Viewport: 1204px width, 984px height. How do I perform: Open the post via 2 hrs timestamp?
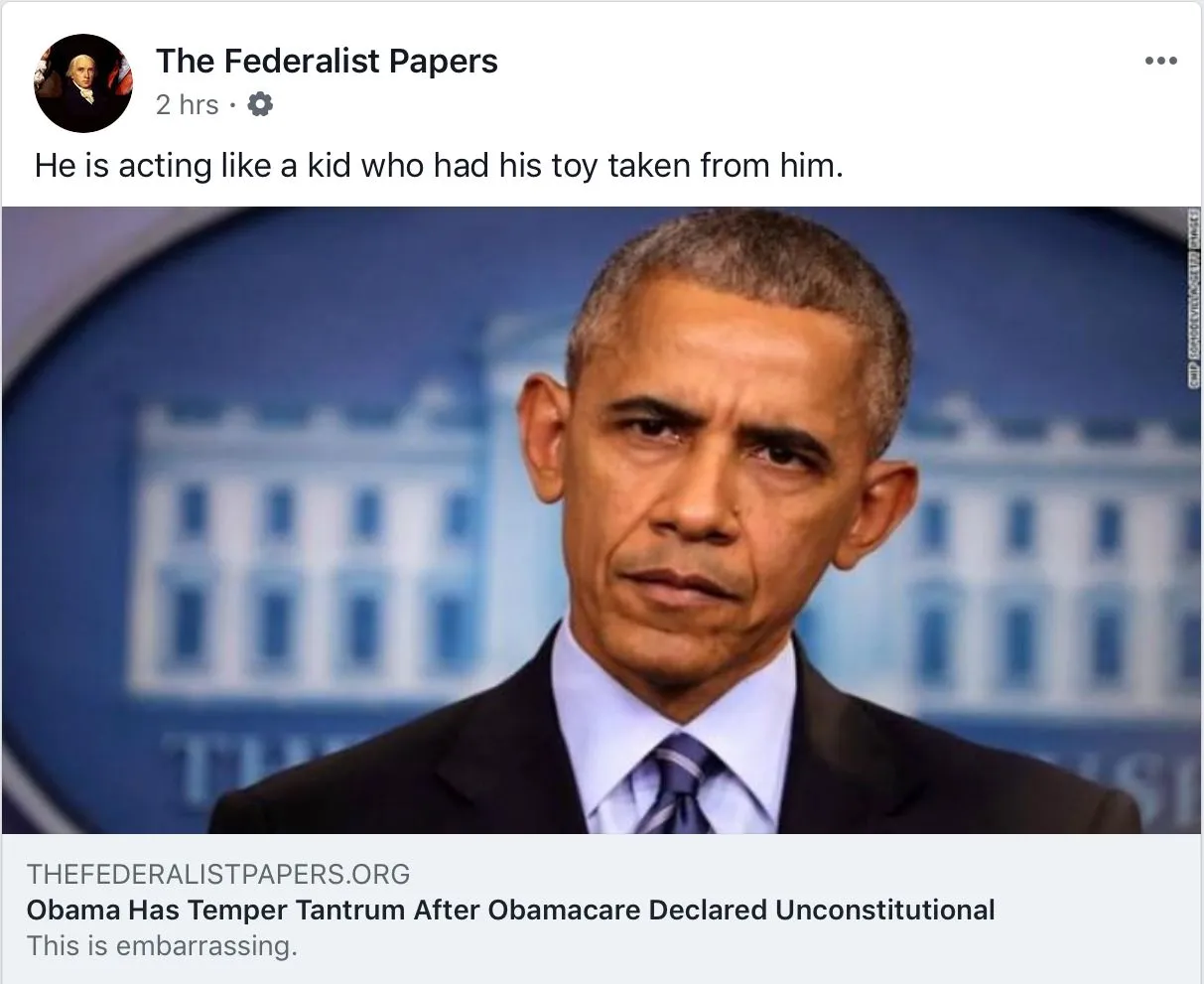(x=187, y=104)
